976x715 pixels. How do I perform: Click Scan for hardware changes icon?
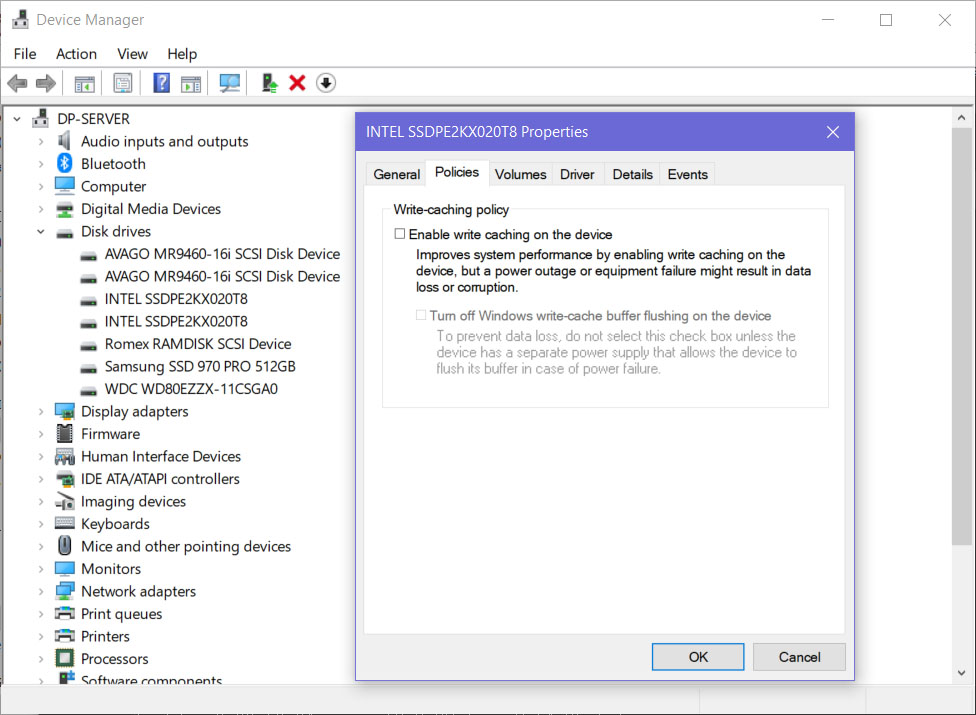point(230,83)
